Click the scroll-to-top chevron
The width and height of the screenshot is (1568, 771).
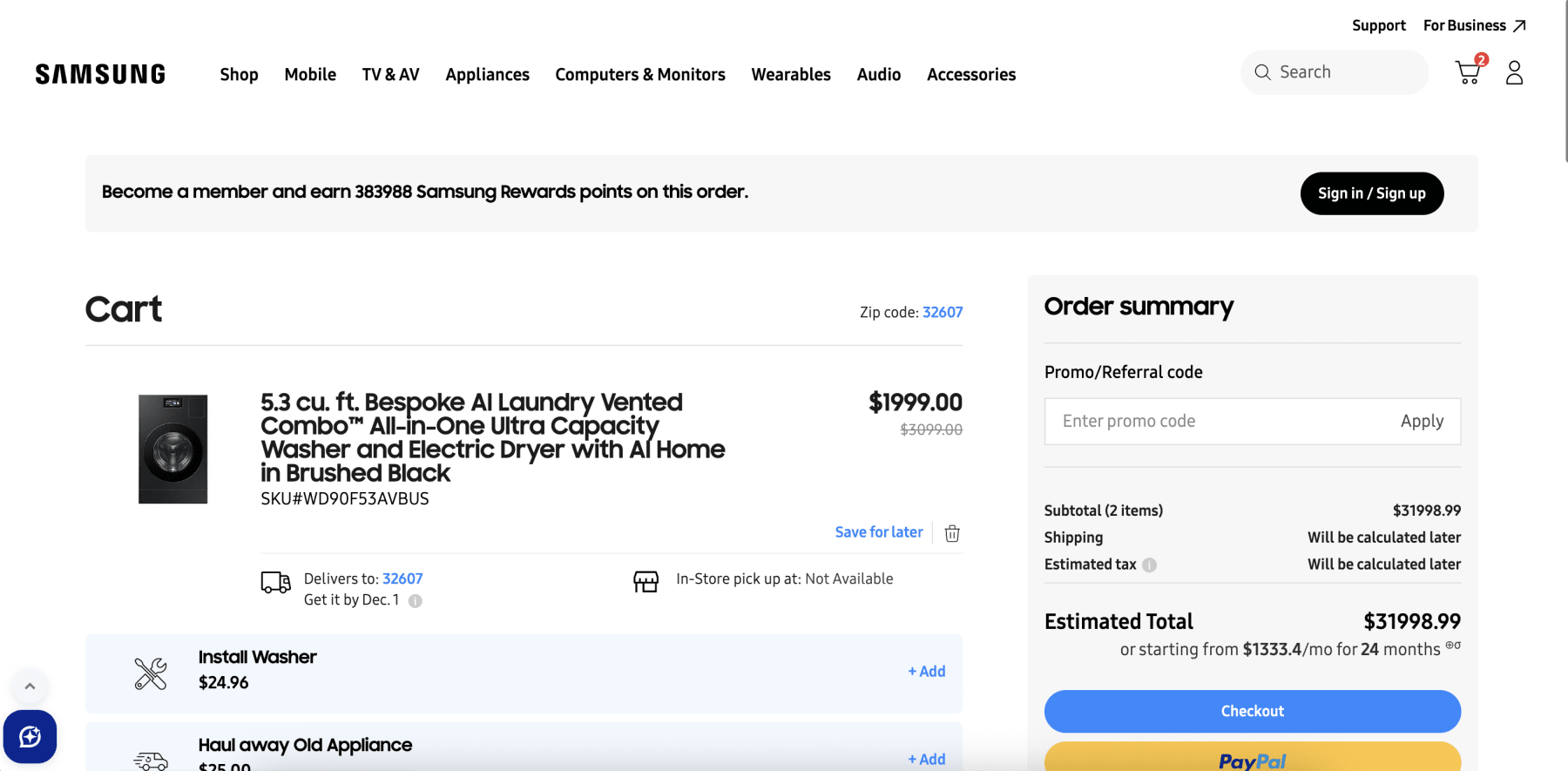coord(30,686)
